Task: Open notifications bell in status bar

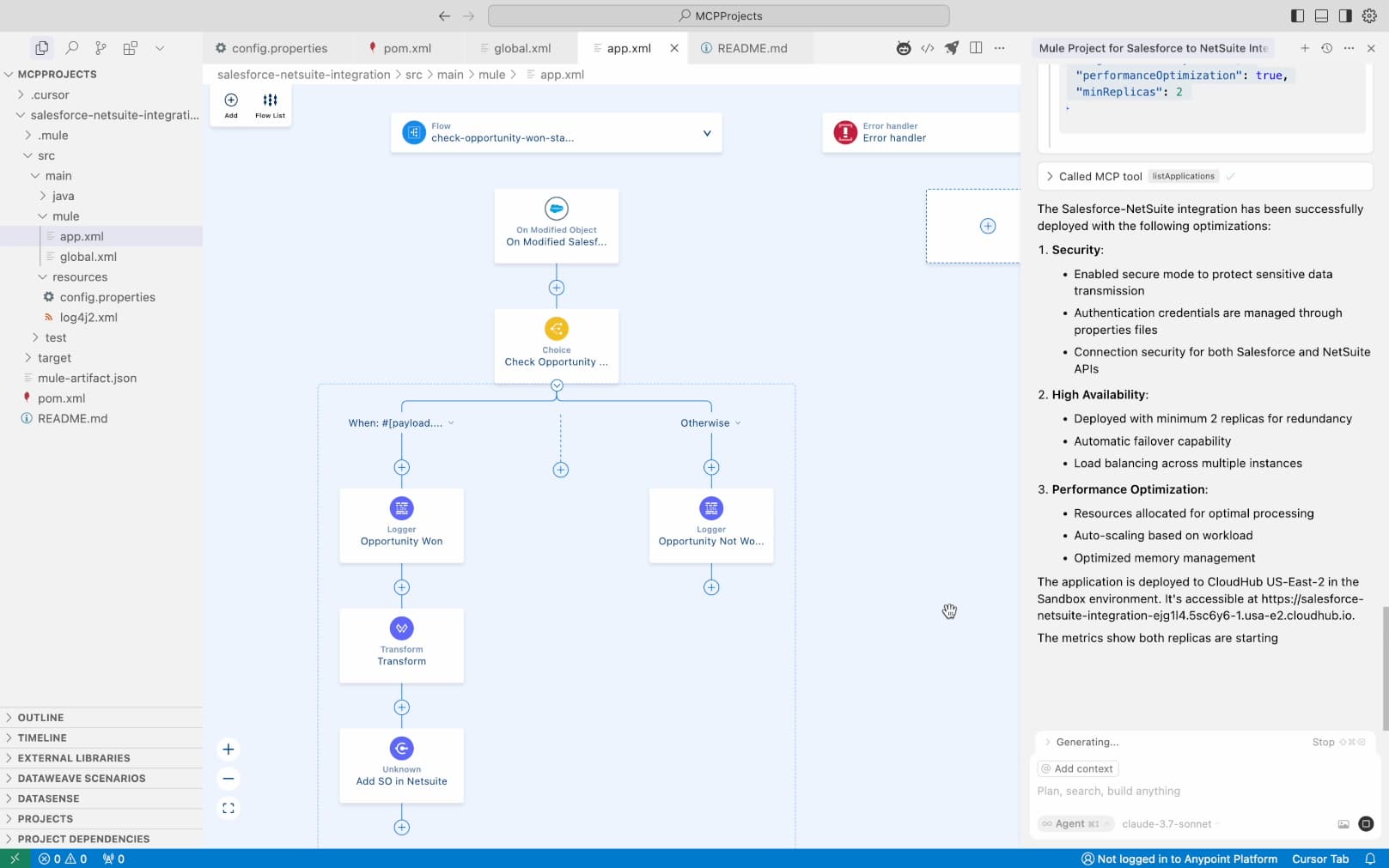Action: click(1370, 859)
